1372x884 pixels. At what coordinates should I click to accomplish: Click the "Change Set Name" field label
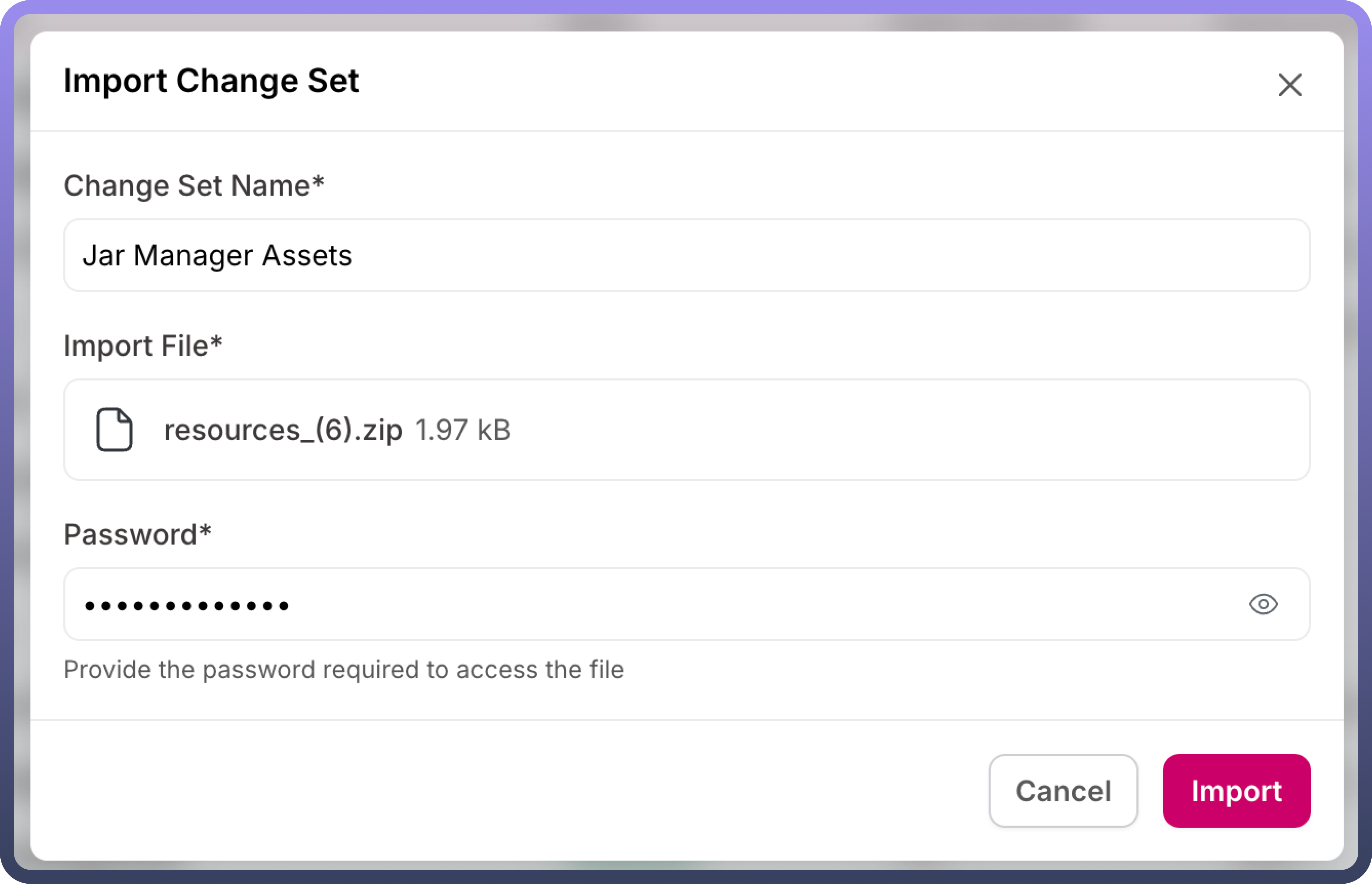click(187, 186)
